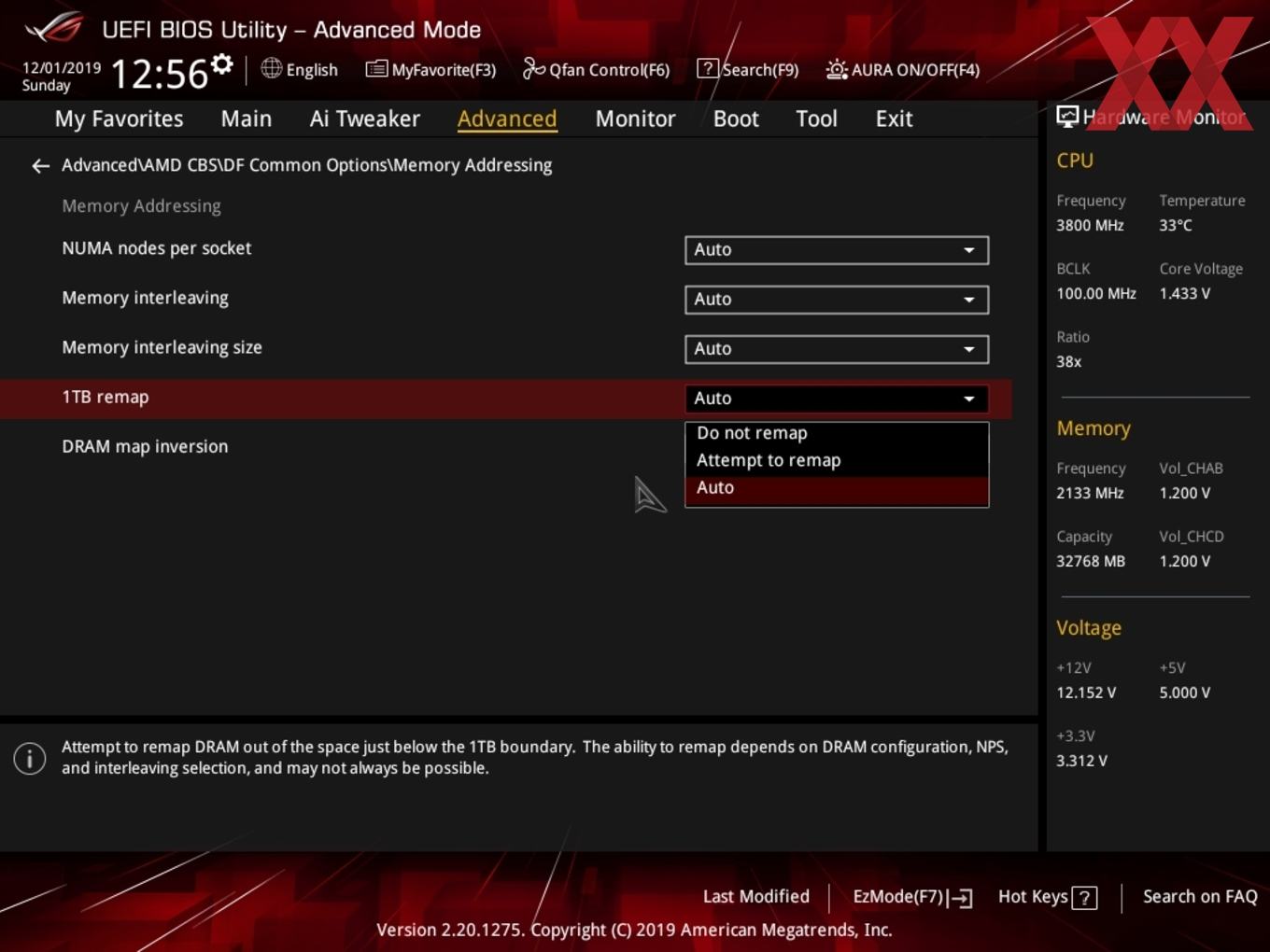Open NUMA nodes per socket dropdown
The width and height of the screenshot is (1270, 952).
[x=837, y=250]
